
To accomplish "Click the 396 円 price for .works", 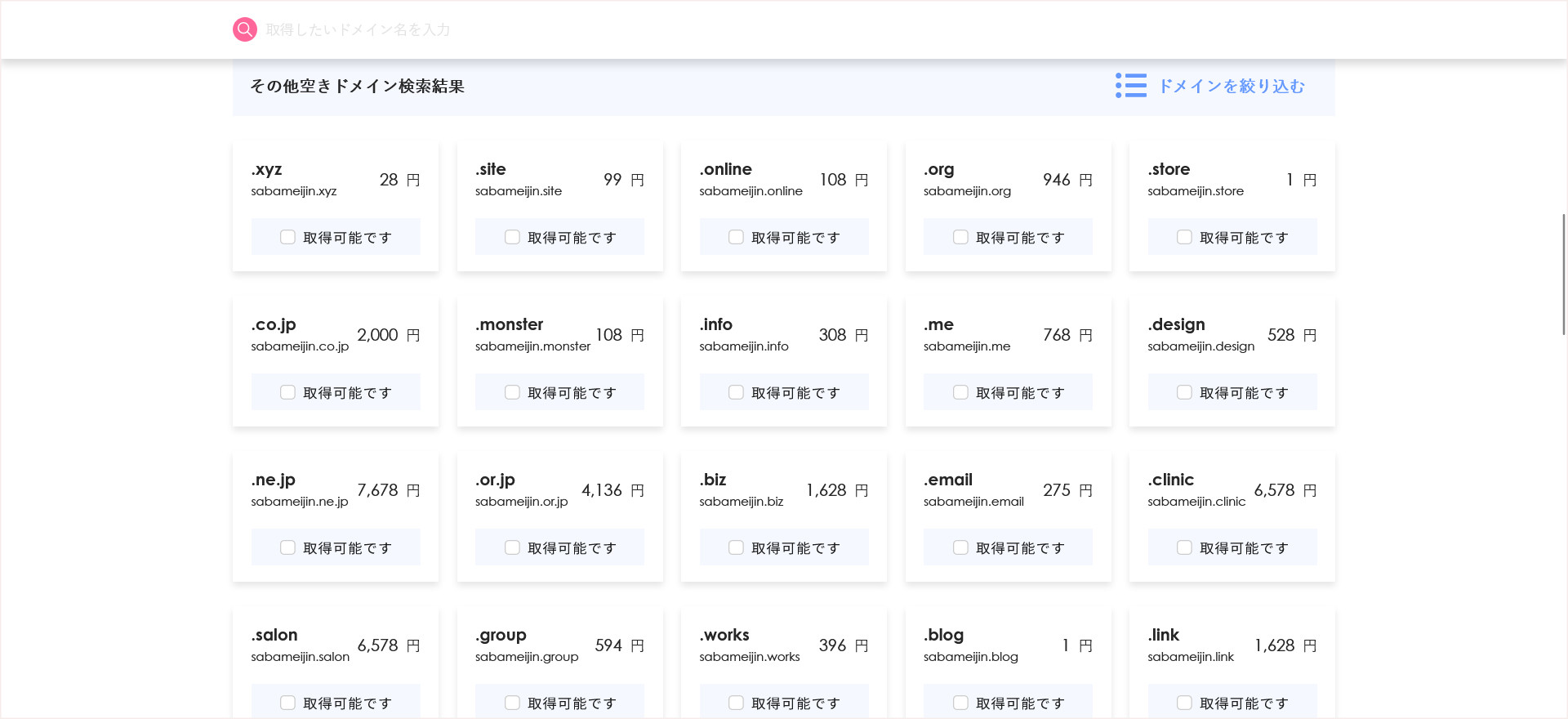I will point(844,645).
